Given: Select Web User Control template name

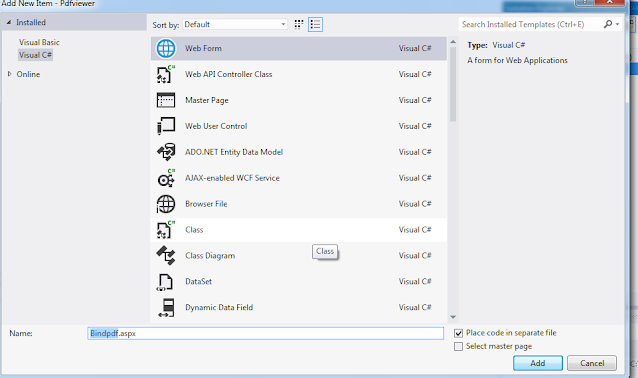Looking at the screenshot, I should pyautogui.click(x=216, y=126).
